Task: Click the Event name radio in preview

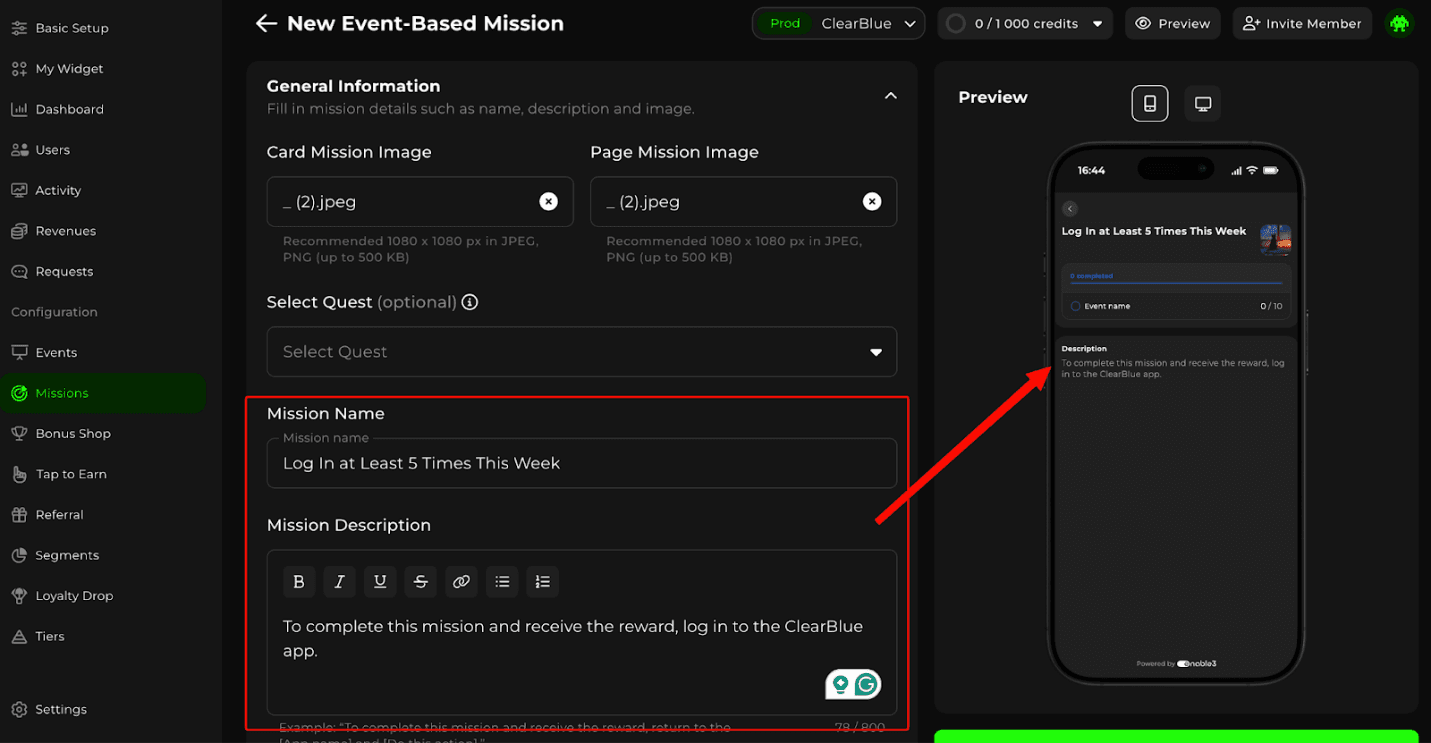Action: pos(1076,306)
